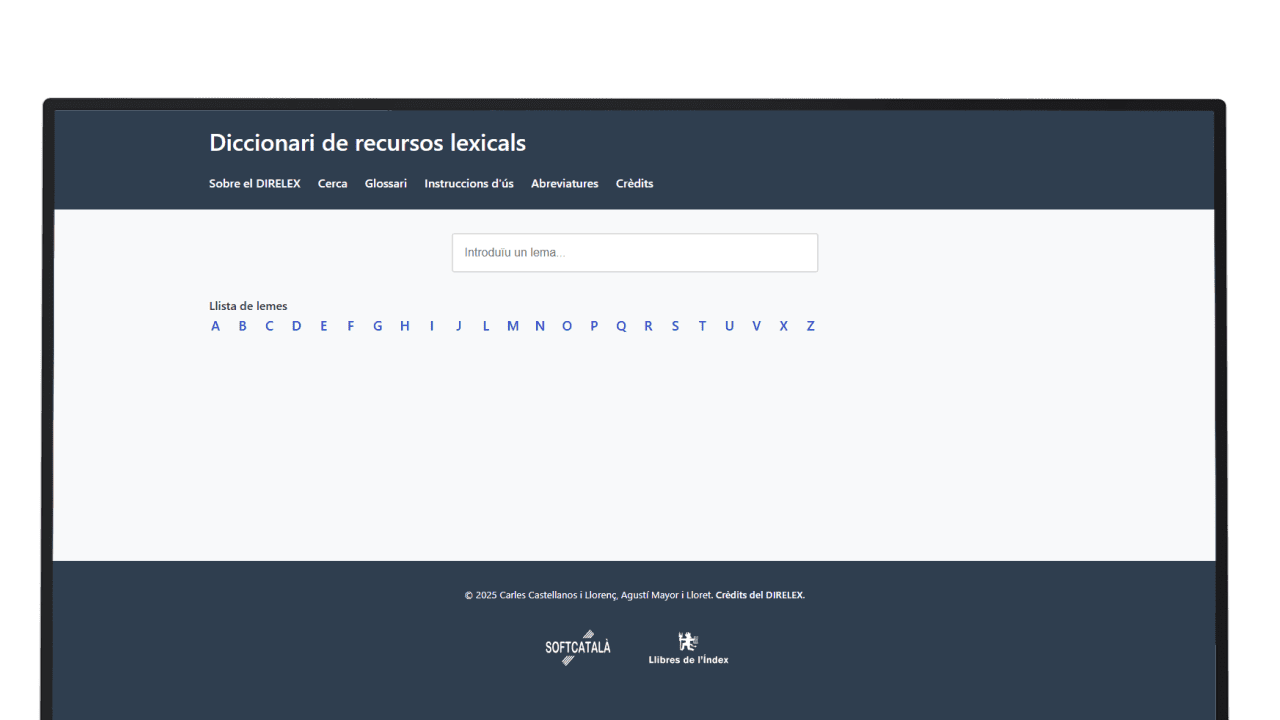Click the Llibres de l'Índex logo

tap(688, 648)
